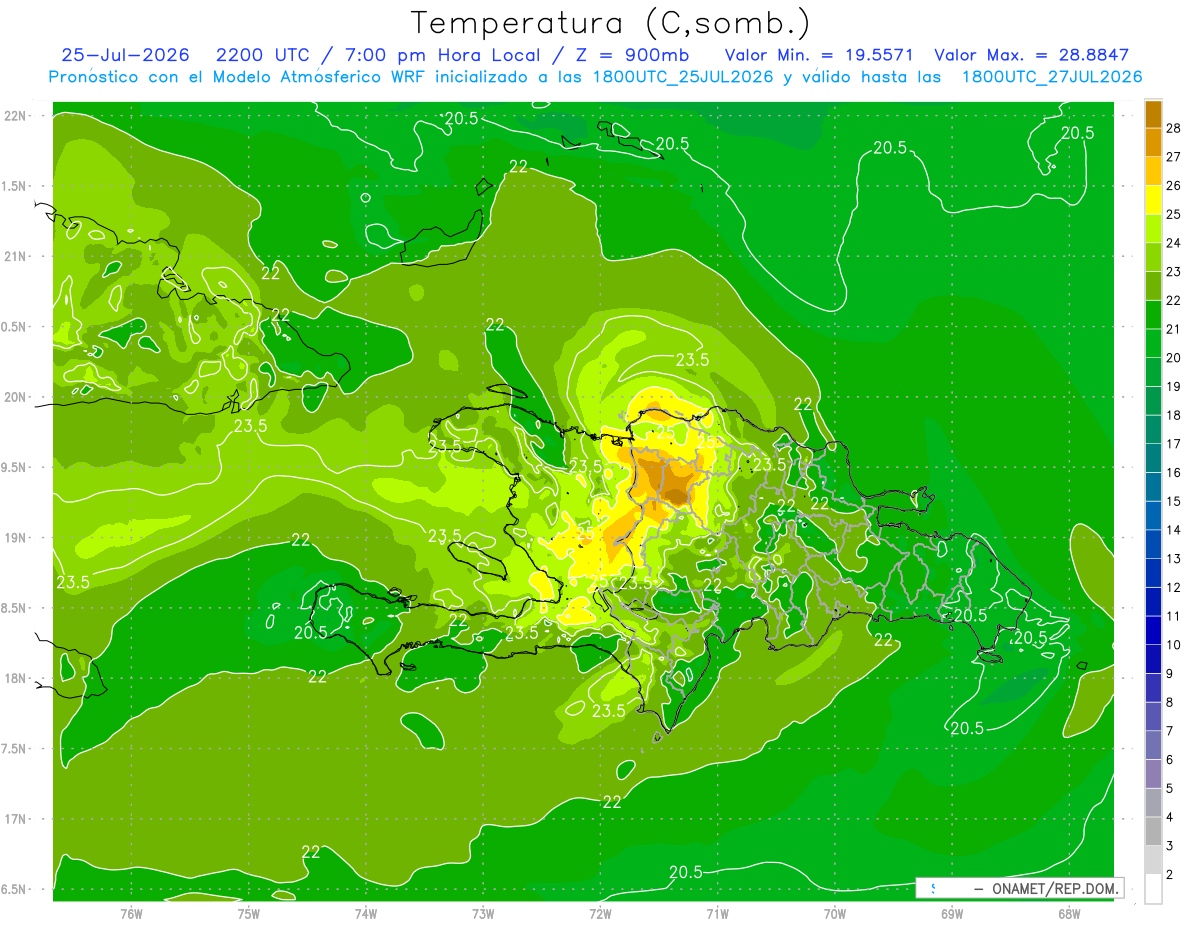Click the 'ONAMET/REP.DOM.' credit label
The width and height of the screenshot is (1200, 927).
1056,888
